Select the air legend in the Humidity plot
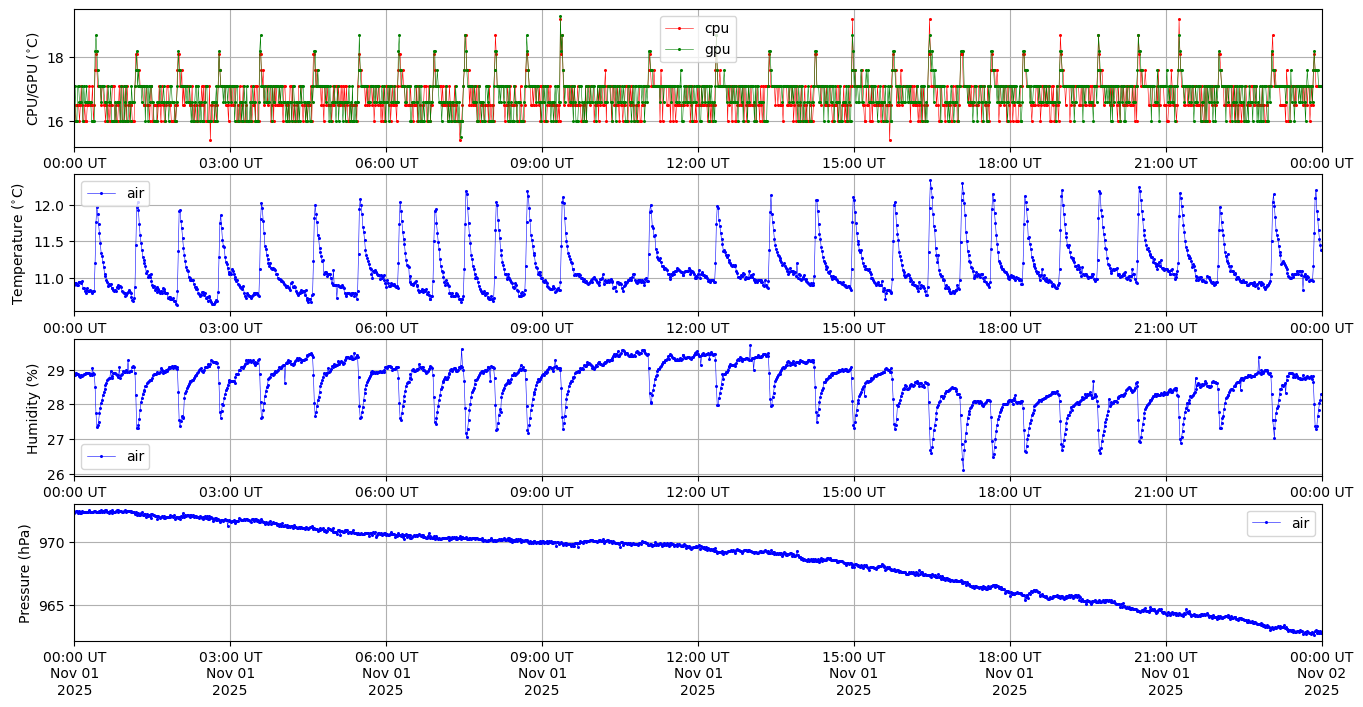This screenshot has width=1363, height=707. tap(116, 457)
